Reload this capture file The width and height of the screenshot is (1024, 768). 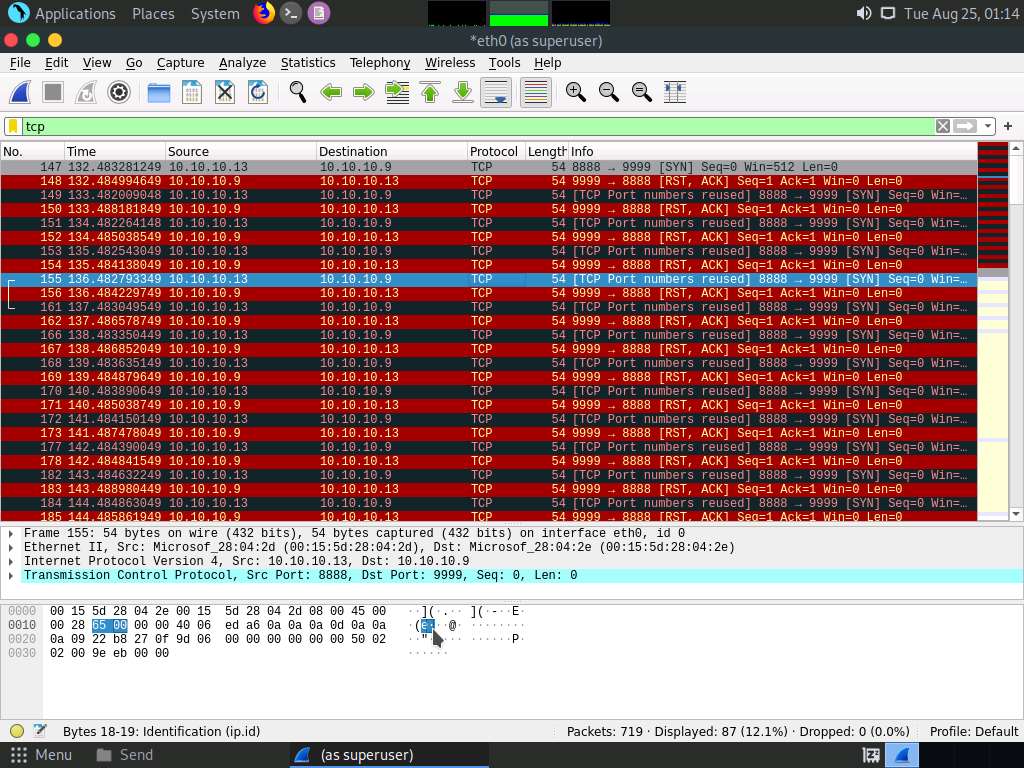pos(258,92)
